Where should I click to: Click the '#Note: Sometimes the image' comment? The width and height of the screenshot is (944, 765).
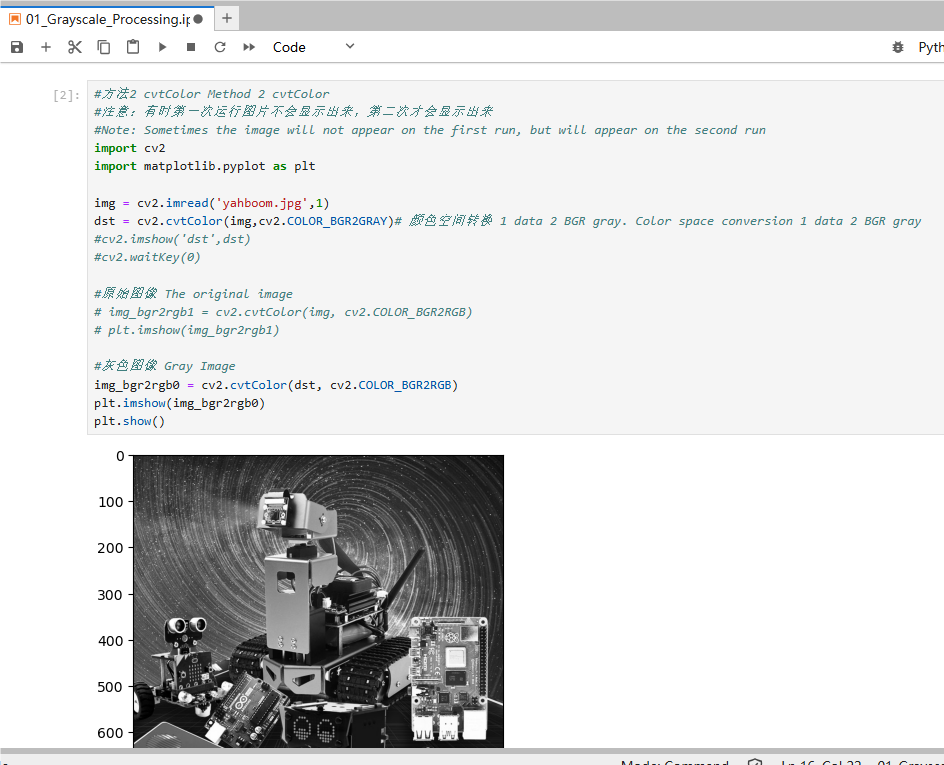click(x=430, y=130)
